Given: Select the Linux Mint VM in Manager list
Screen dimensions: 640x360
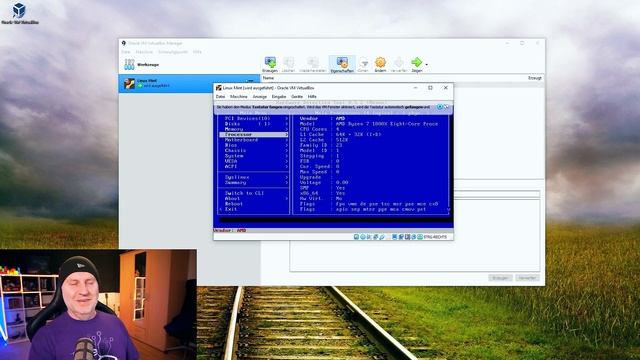Looking at the screenshot, I should (189, 83).
